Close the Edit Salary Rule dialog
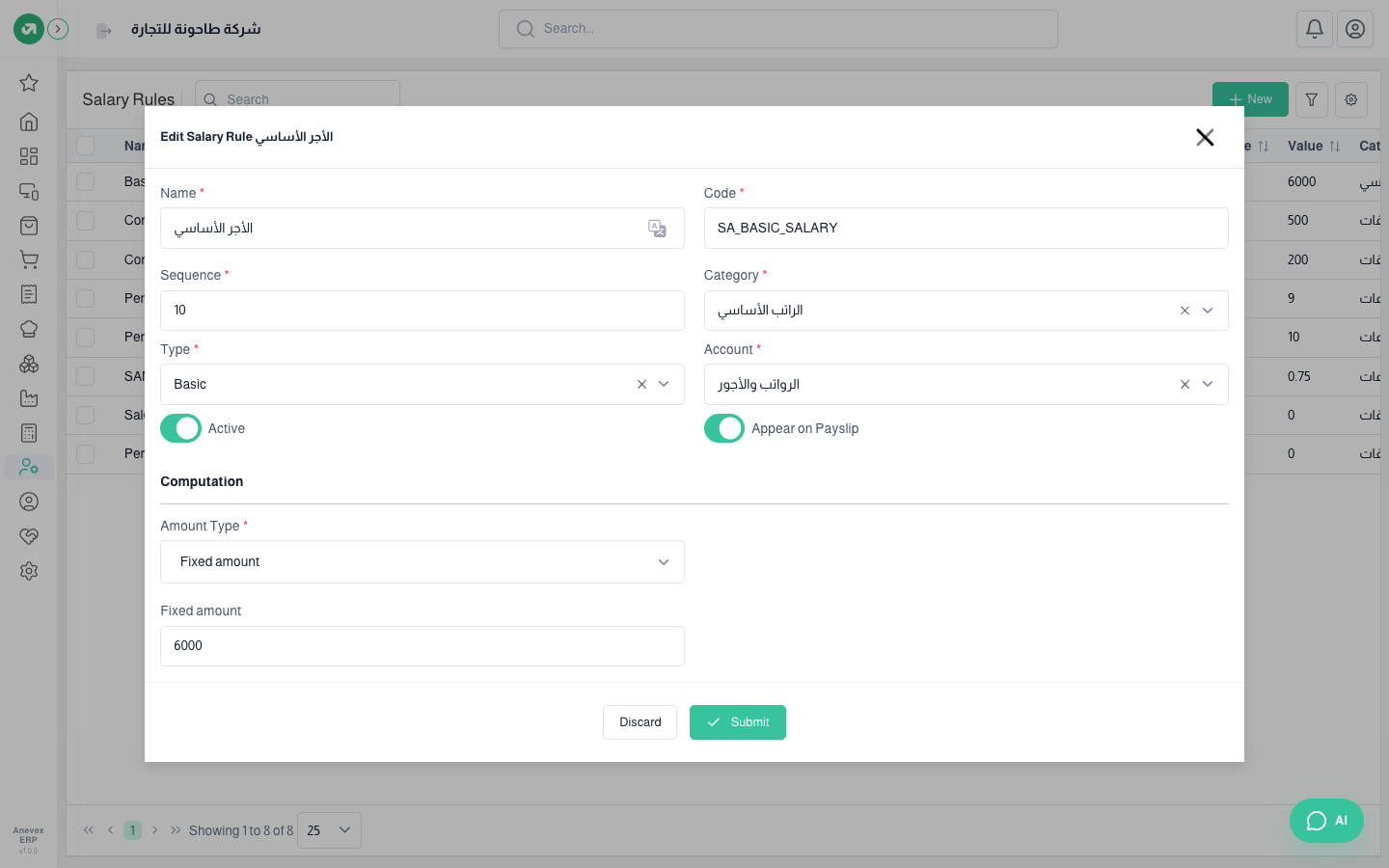Screen dimensions: 1389x868 (x=1205, y=137)
